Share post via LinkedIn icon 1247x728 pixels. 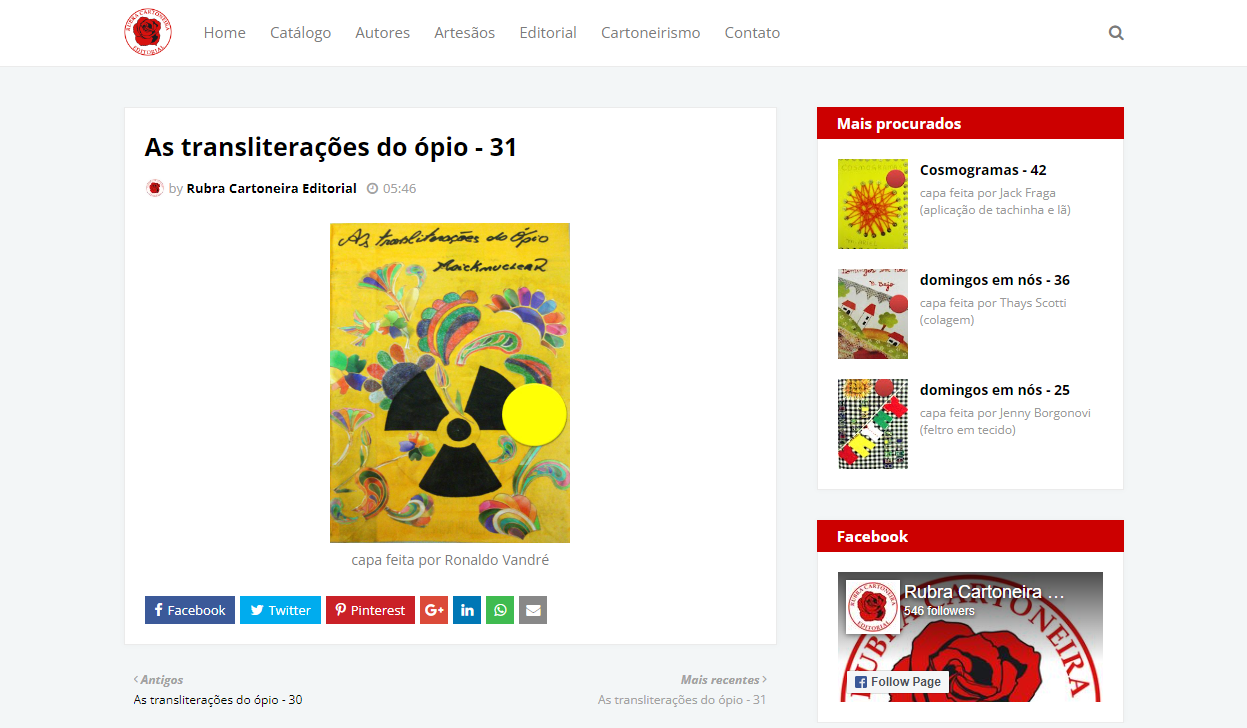(467, 610)
